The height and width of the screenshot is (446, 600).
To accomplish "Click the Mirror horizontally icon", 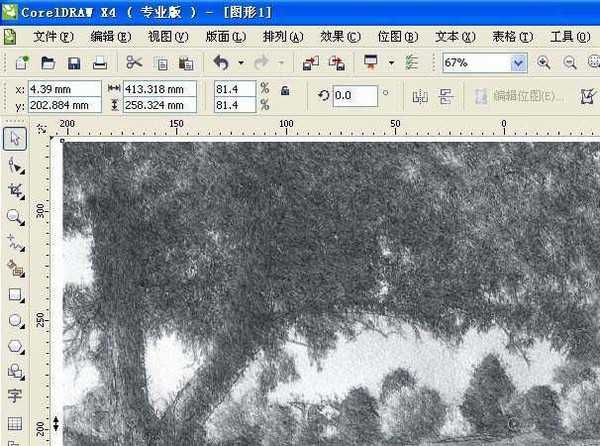I will (420, 96).
